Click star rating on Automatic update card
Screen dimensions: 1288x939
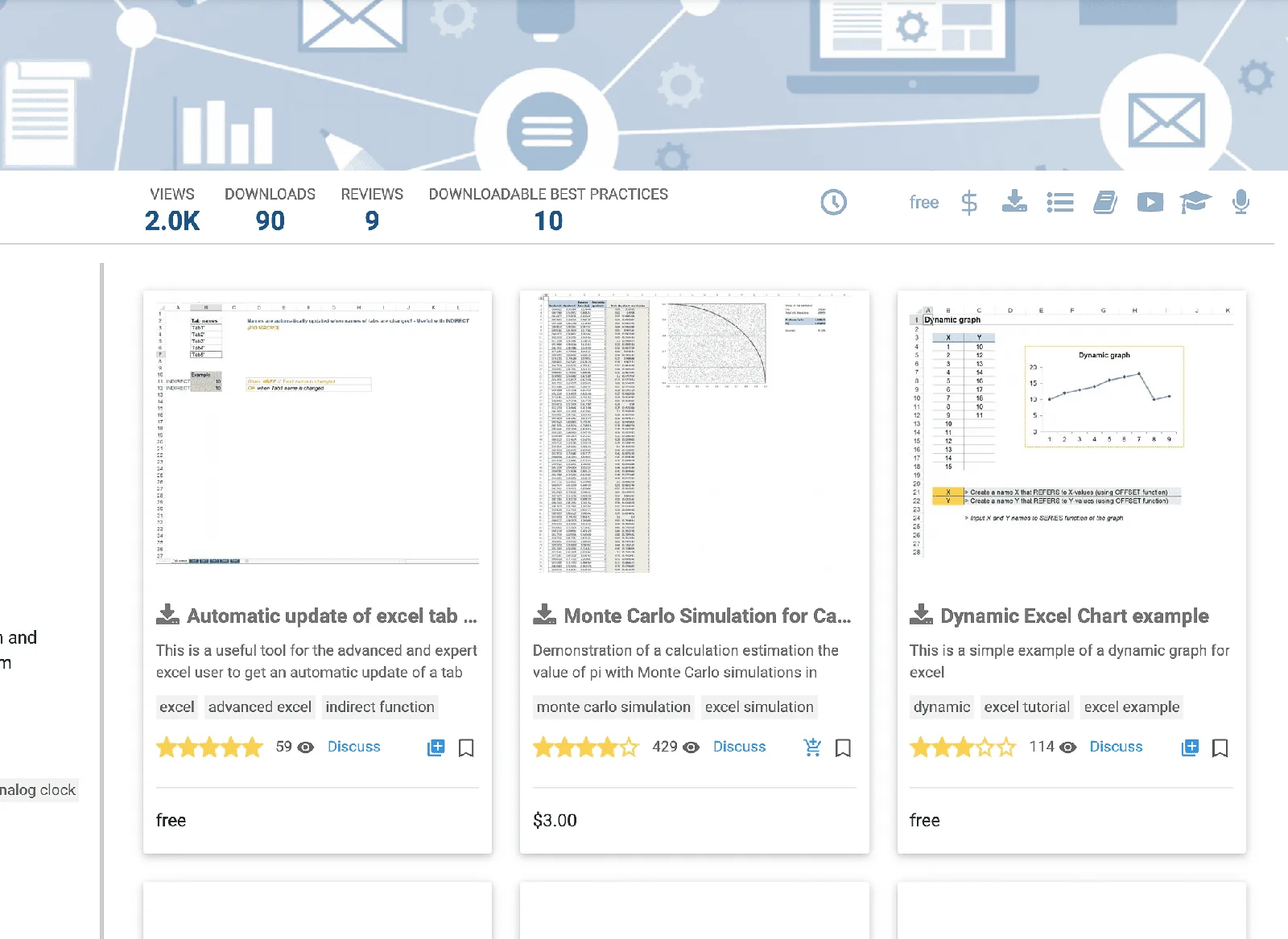(x=209, y=747)
